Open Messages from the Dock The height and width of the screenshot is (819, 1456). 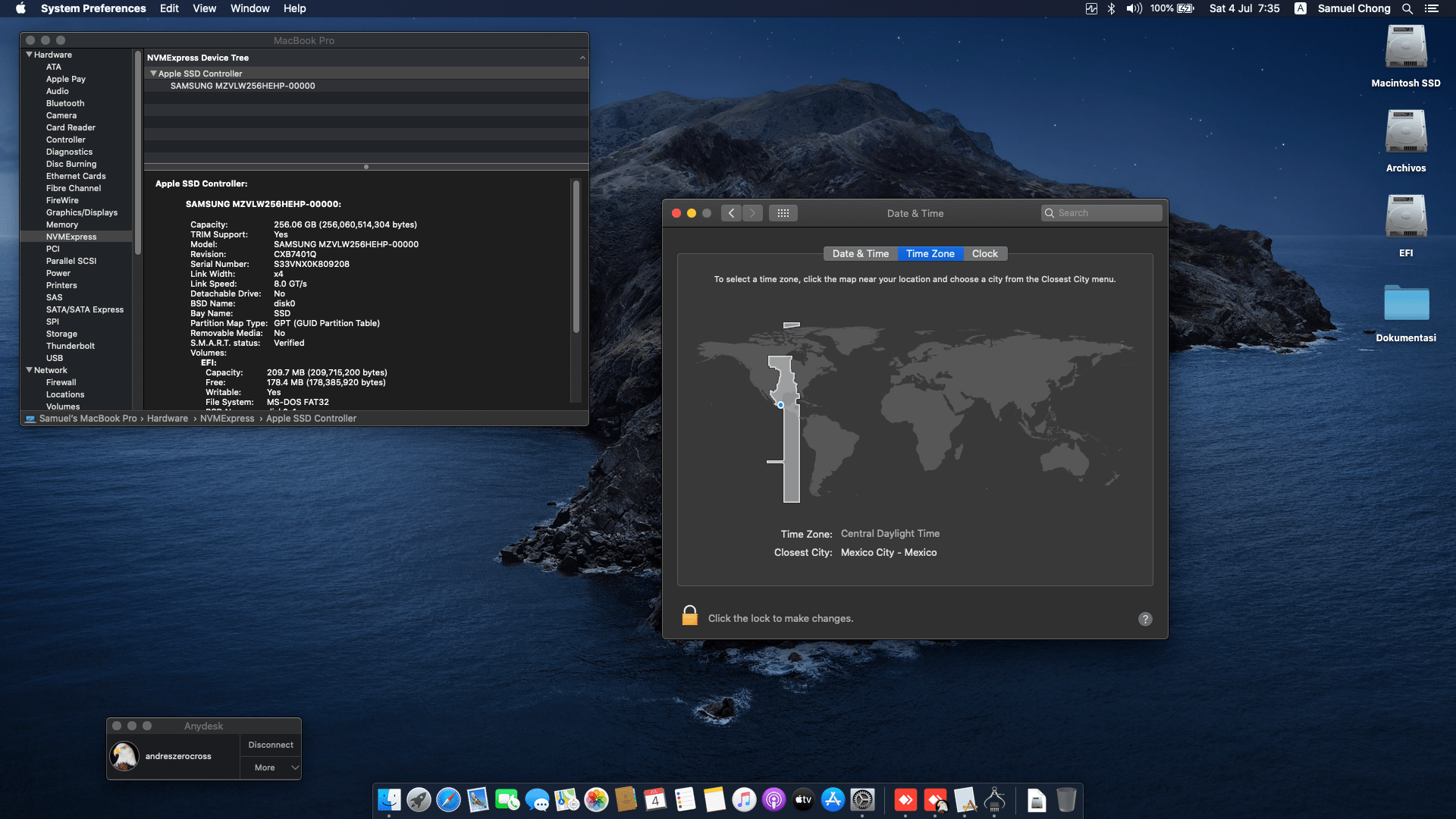[x=537, y=799]
